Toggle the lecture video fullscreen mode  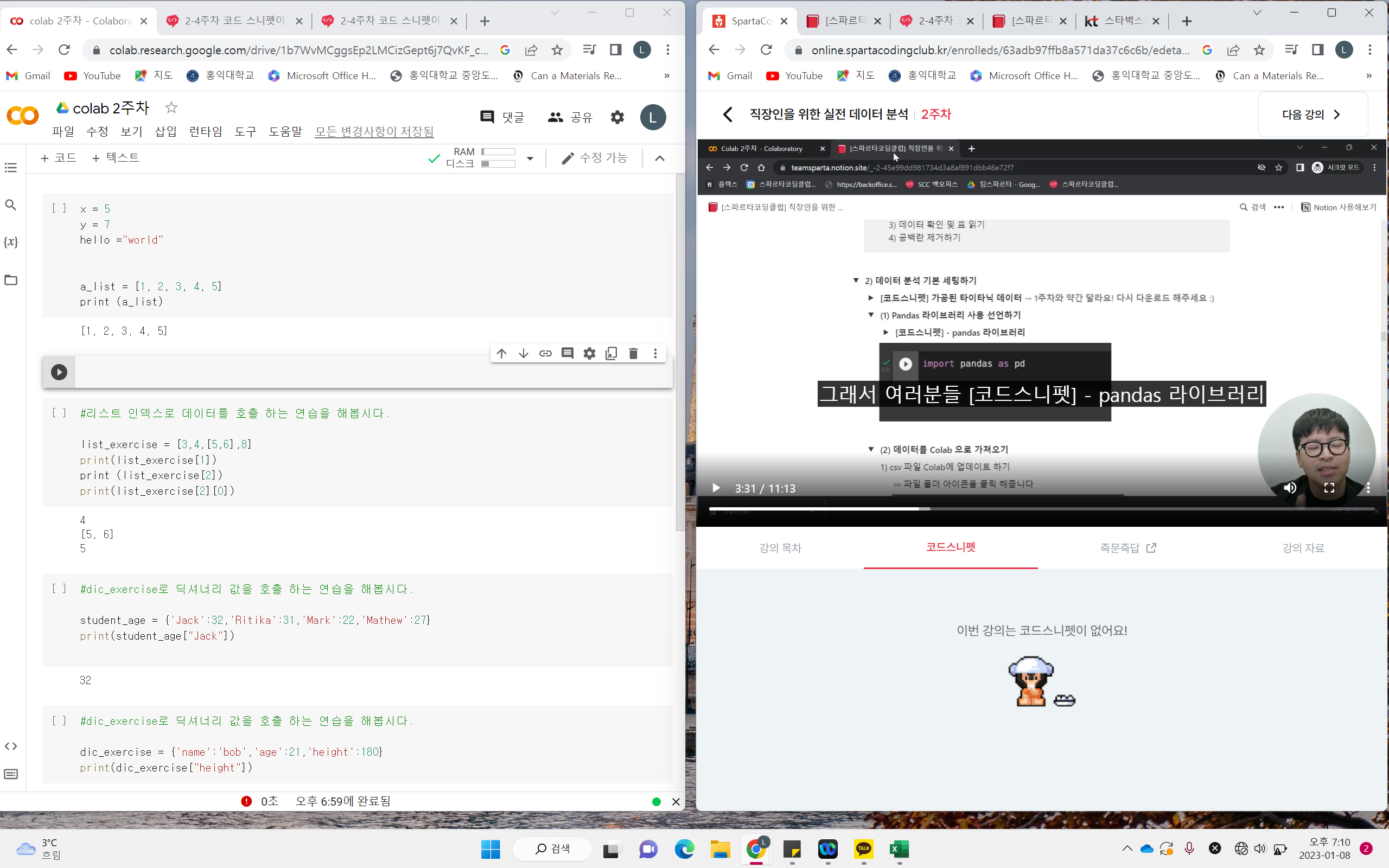[1329, 488]
